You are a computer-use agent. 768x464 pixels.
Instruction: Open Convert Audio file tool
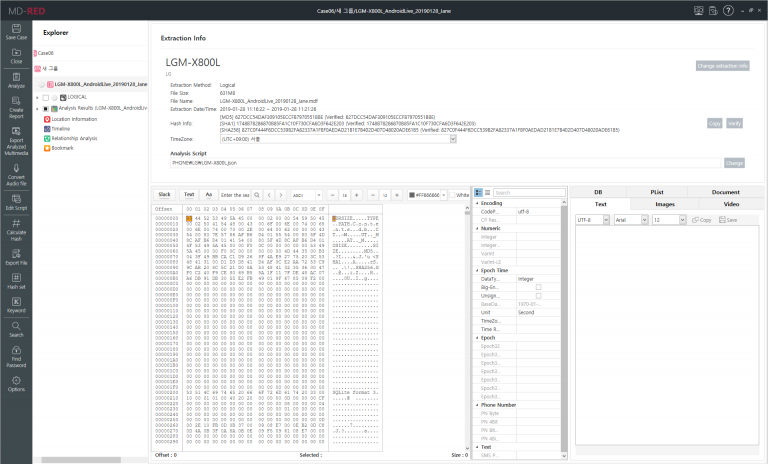(x=16, y=174)
